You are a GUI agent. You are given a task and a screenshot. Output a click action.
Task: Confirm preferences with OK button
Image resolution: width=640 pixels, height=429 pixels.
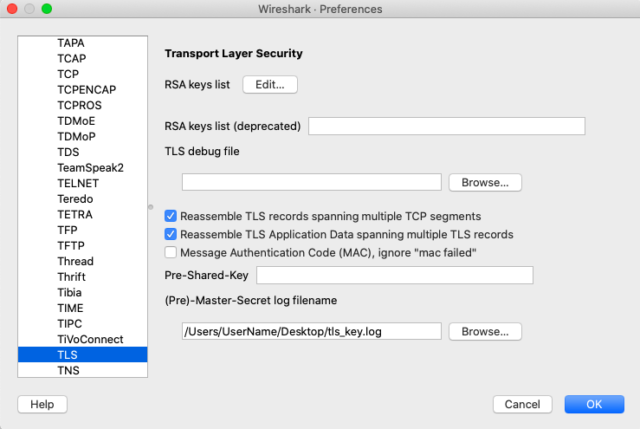click(594, 404)
